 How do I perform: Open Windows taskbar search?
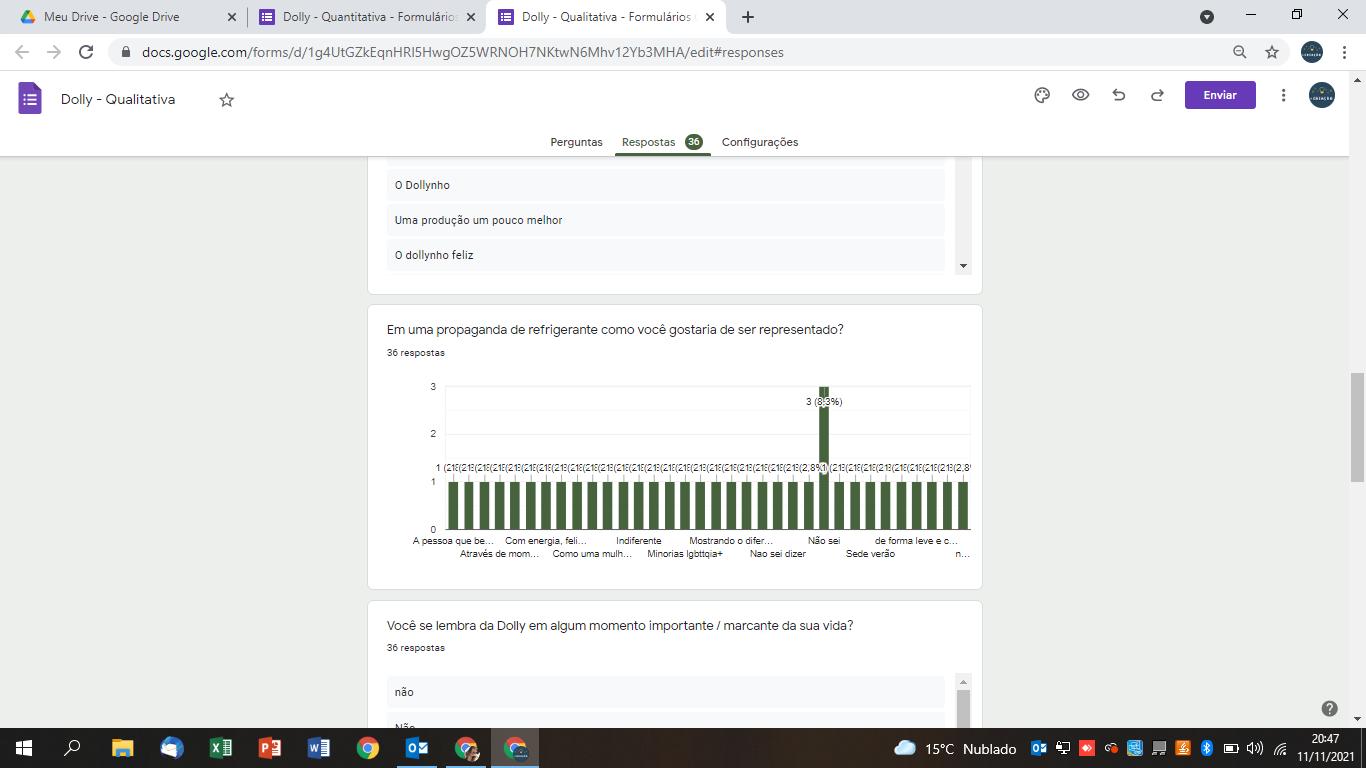72,748
